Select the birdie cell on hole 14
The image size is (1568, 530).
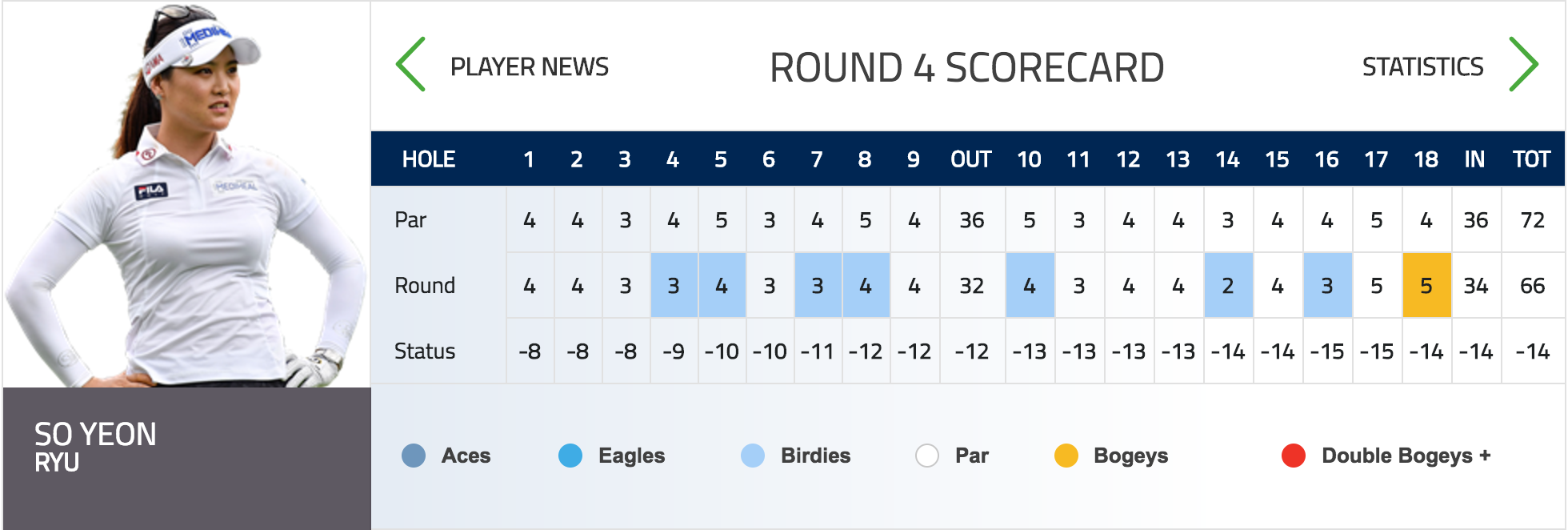[1228, 285]
